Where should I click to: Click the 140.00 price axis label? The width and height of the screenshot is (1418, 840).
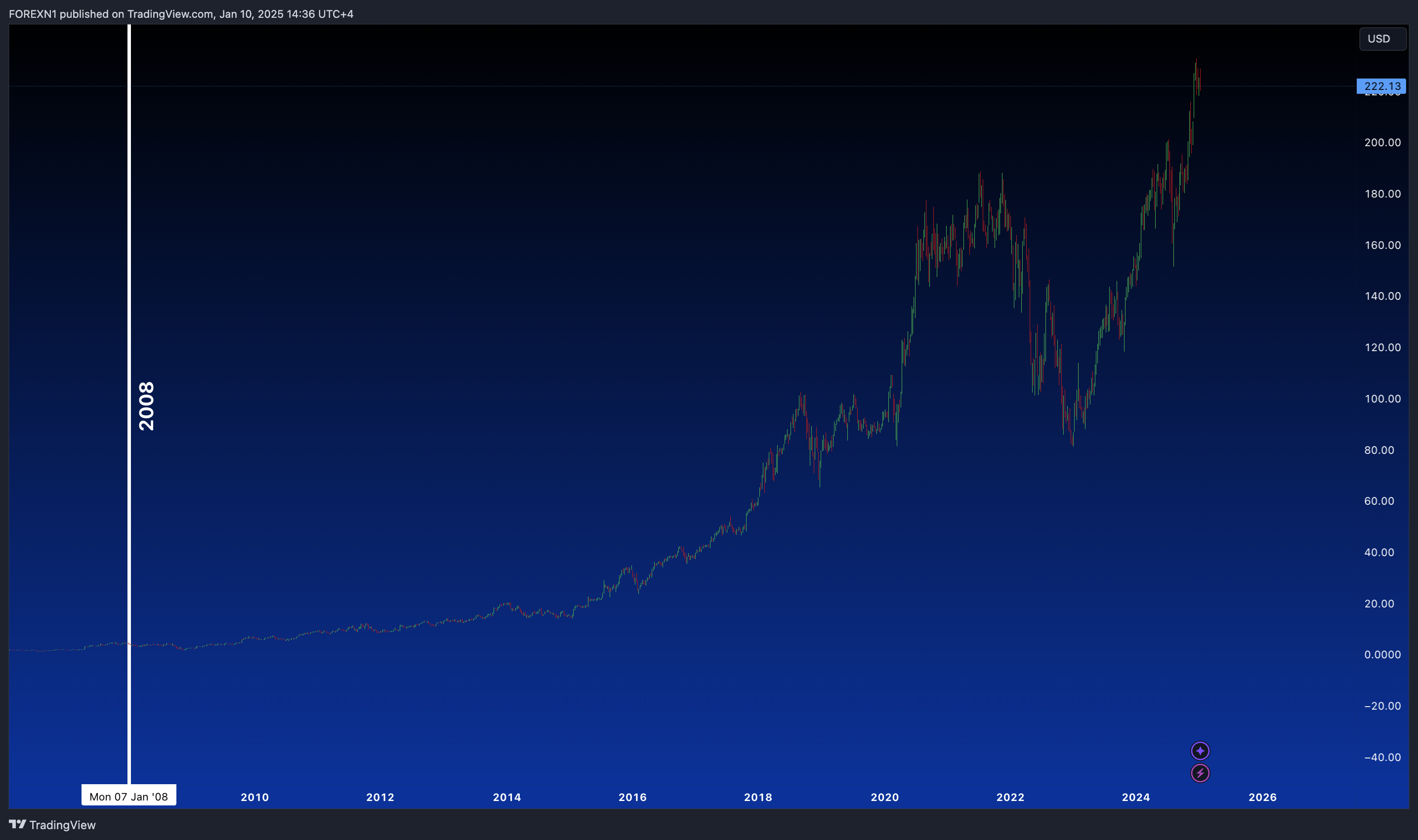[1382, 296]
